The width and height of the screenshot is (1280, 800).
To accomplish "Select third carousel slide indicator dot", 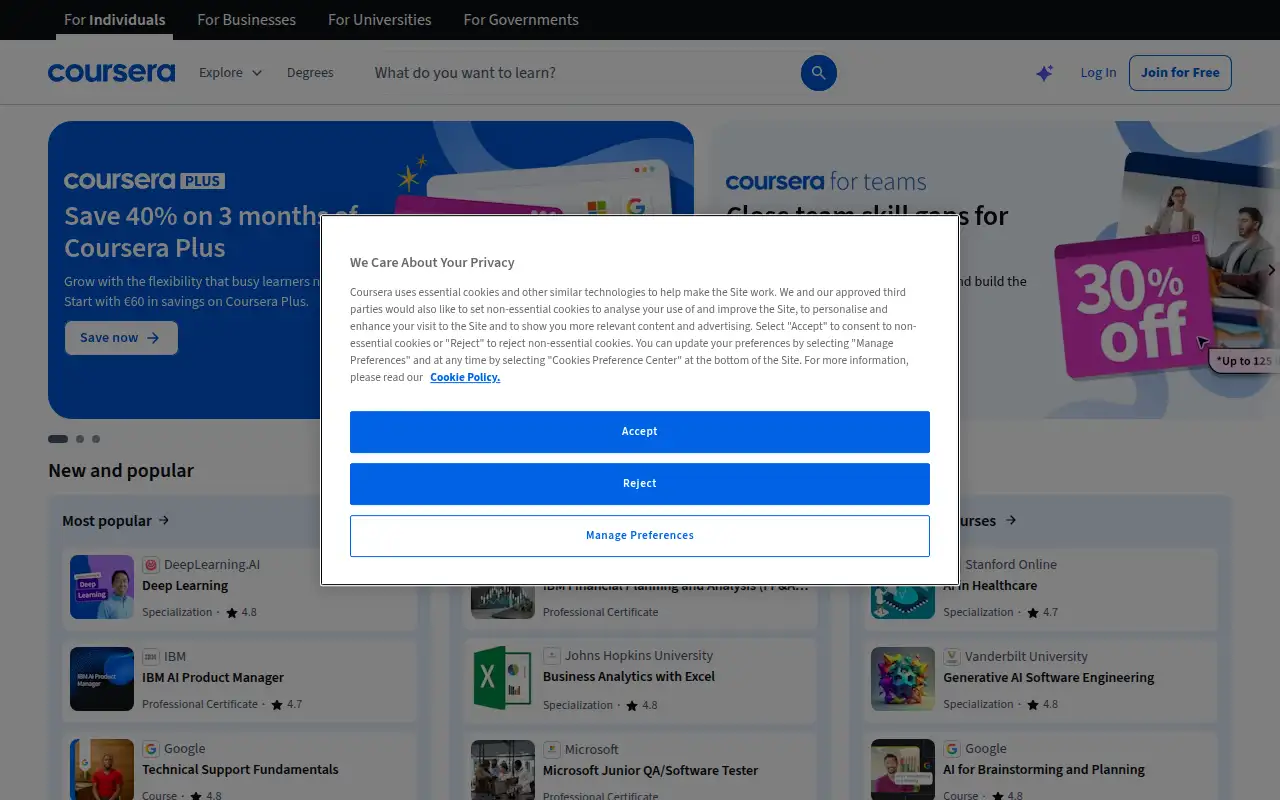I will (x=96, y=439).
